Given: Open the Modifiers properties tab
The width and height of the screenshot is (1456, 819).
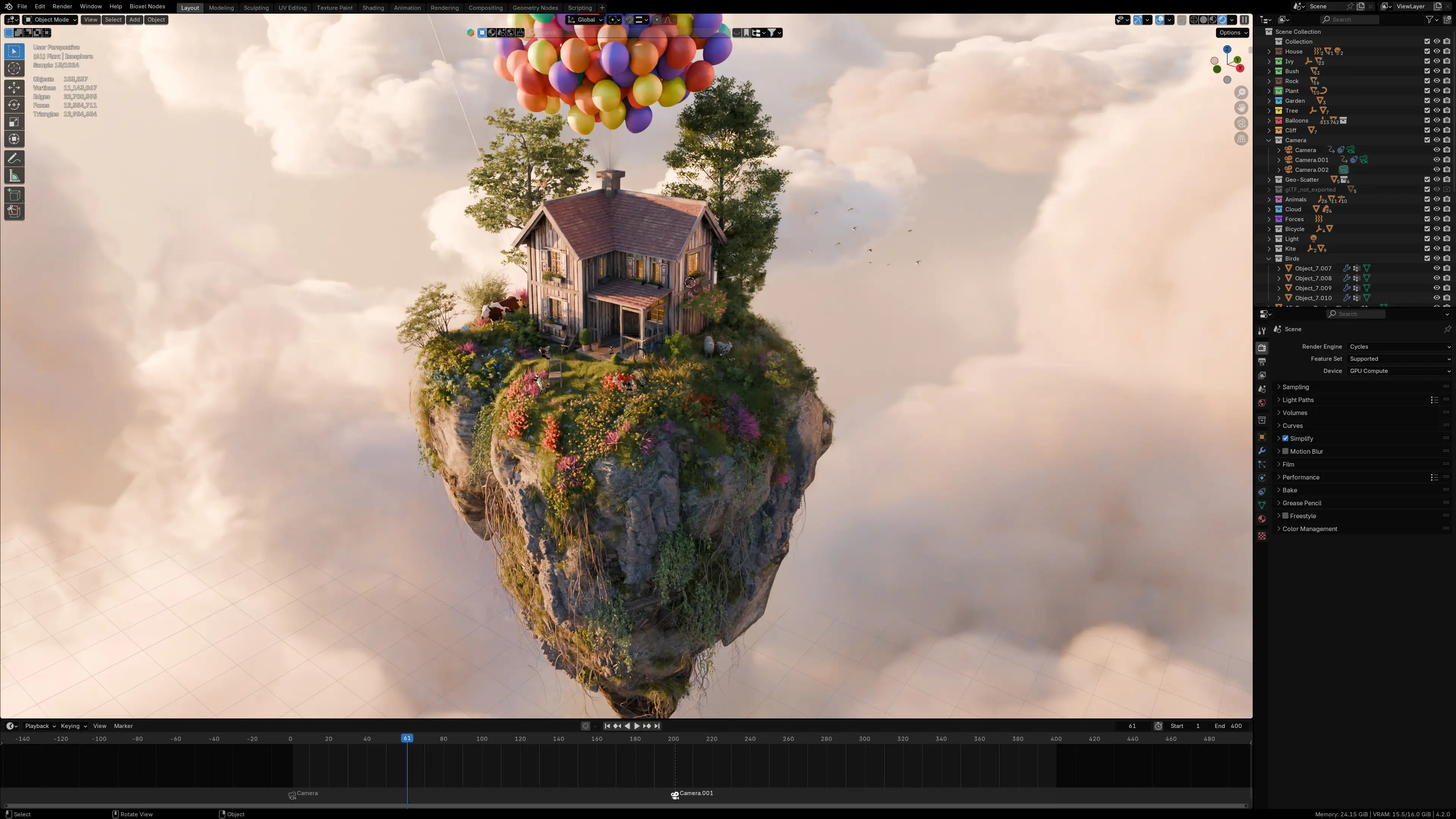Looking at the screenshot, I should 1261,451.
